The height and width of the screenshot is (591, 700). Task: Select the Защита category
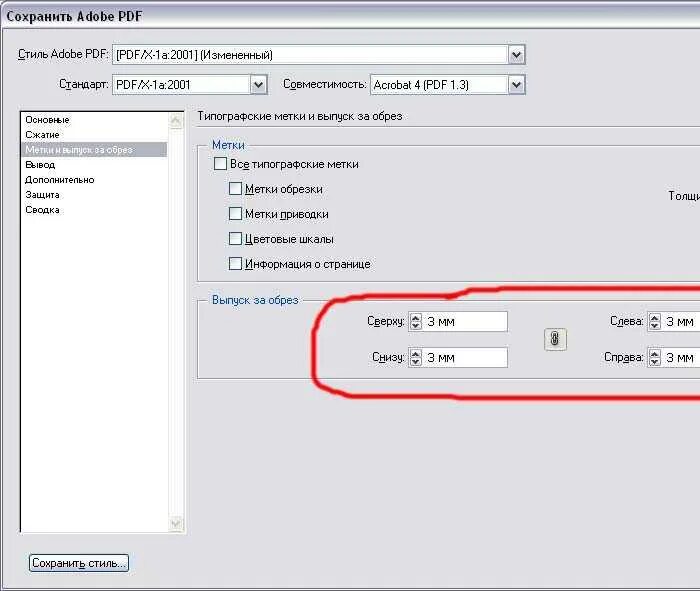[x=94, y=195]
